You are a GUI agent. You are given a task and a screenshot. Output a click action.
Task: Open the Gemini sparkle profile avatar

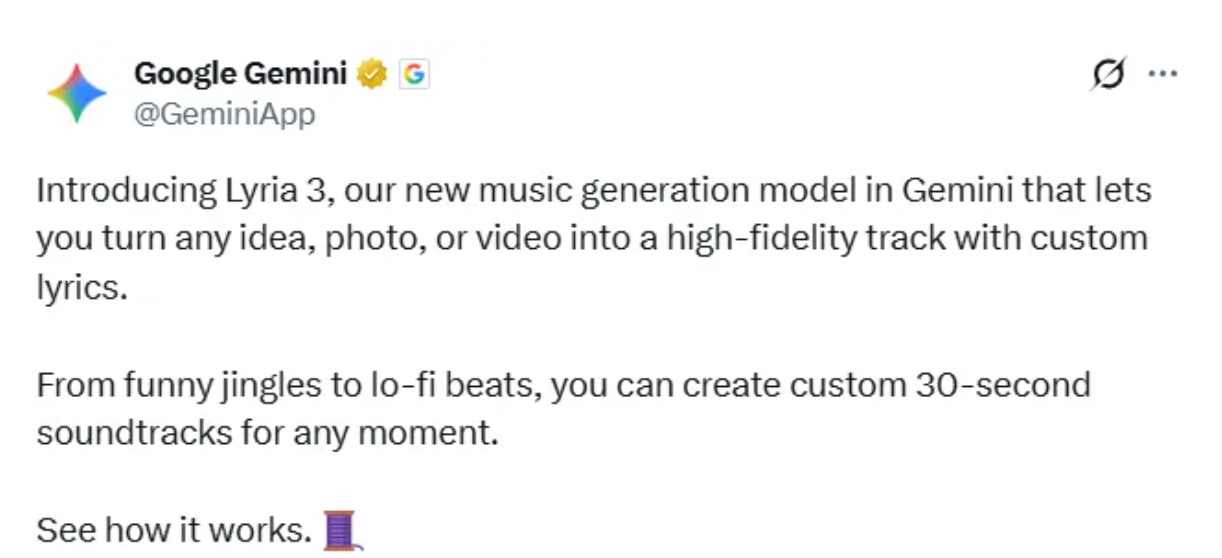[x=77, y=93]
